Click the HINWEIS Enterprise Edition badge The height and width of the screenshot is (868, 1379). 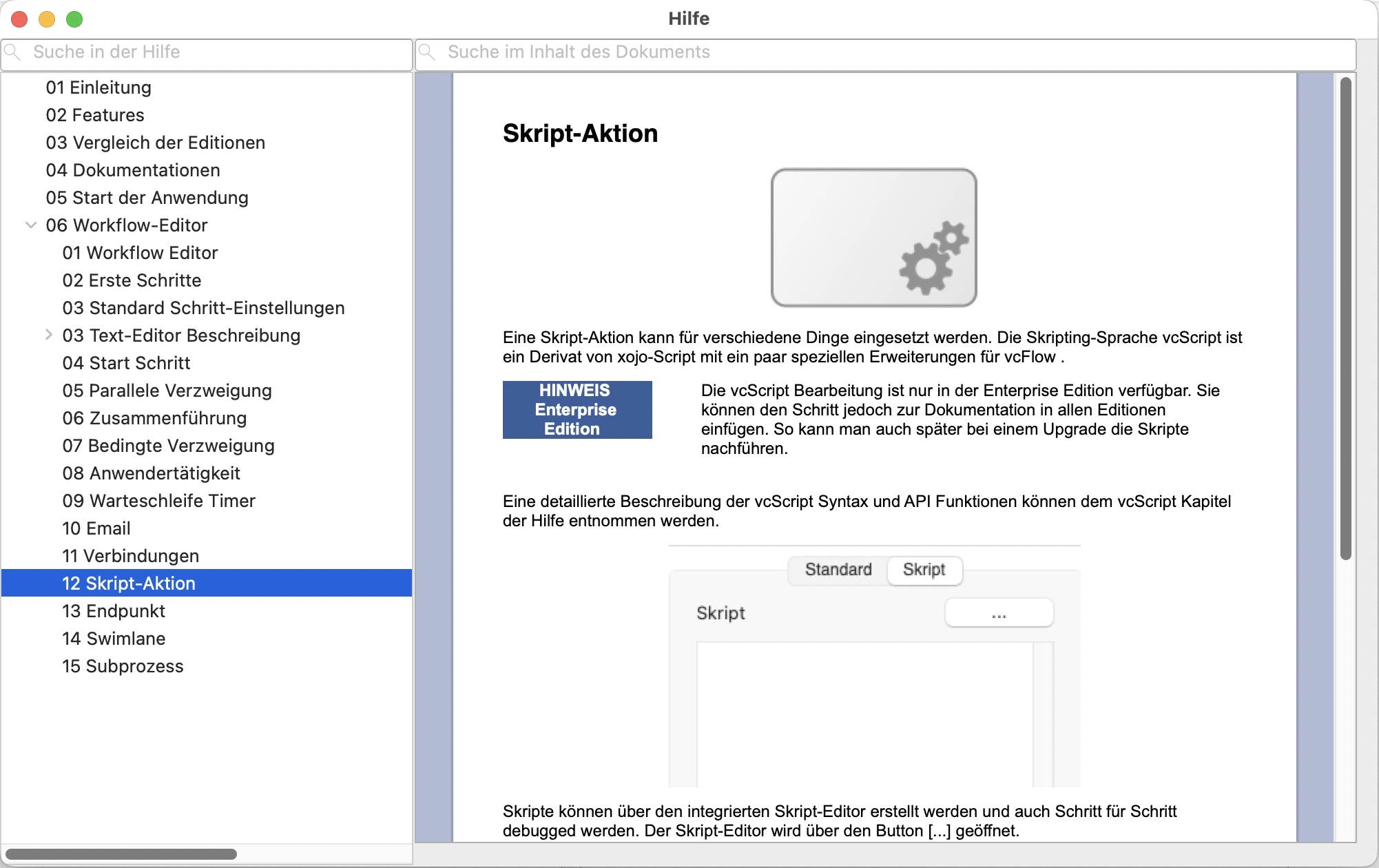tap(577, 410)
